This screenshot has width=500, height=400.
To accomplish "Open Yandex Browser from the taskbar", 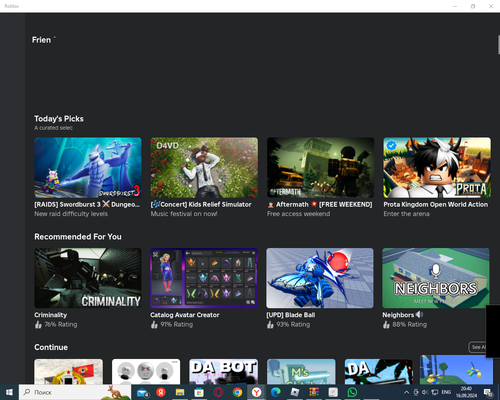I will click(256, 392).
